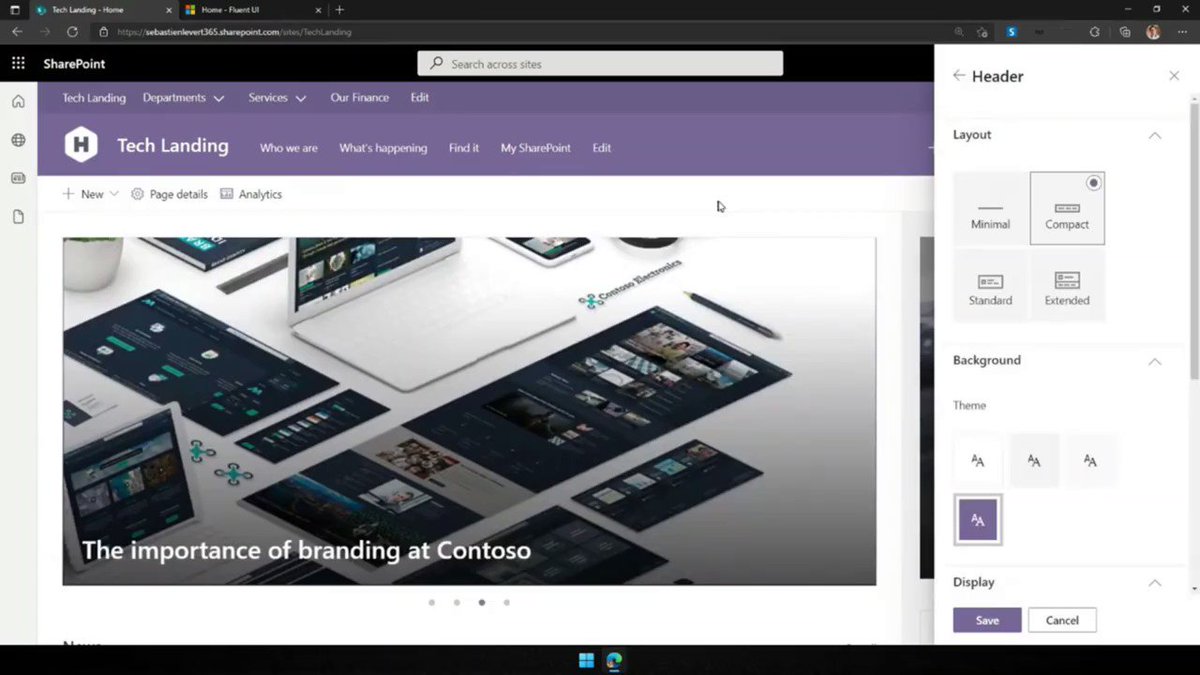Click browser Refresh button
Image resolution: width=1200 pixels, height=675 pixels.
click(x=72, y=32)
